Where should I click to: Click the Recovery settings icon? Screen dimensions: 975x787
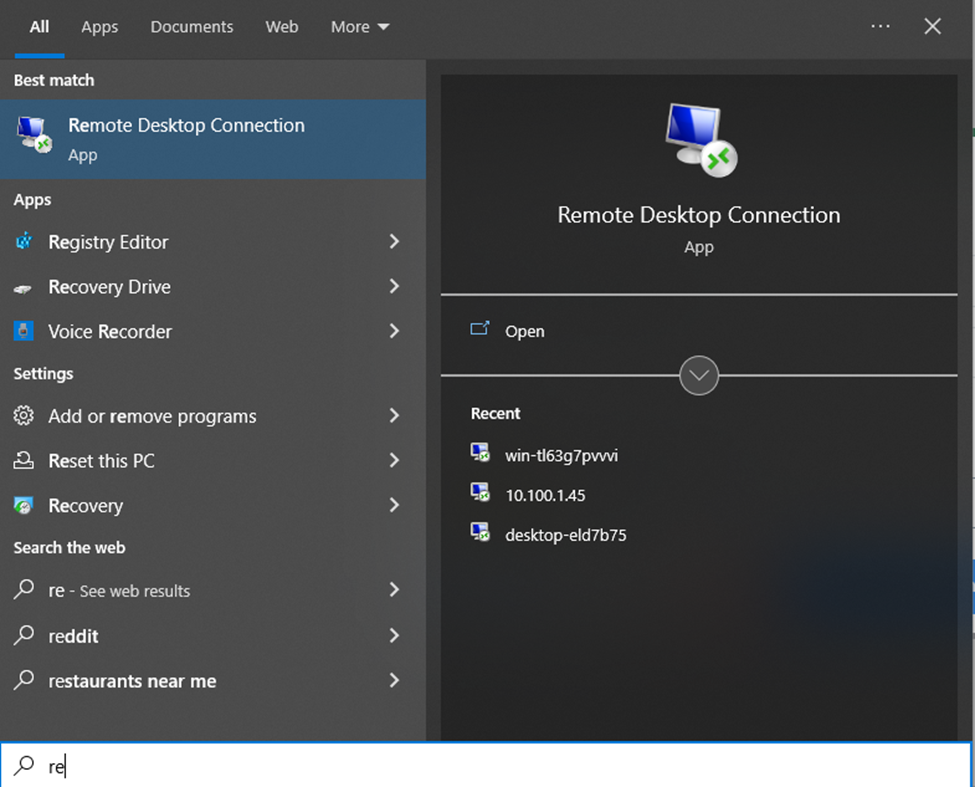click(x=24, y=506)
